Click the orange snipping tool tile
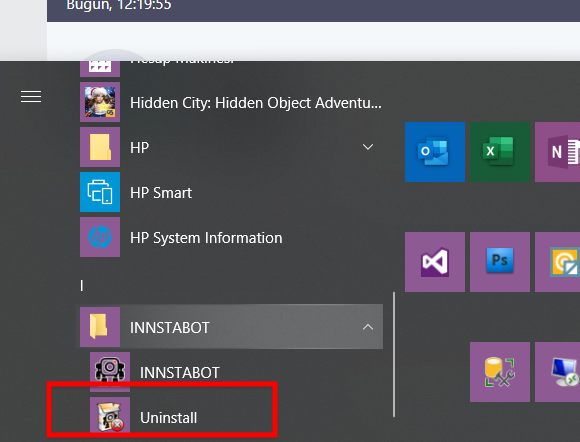The height and width of the screenshot is (442, 580). (557, 262)
